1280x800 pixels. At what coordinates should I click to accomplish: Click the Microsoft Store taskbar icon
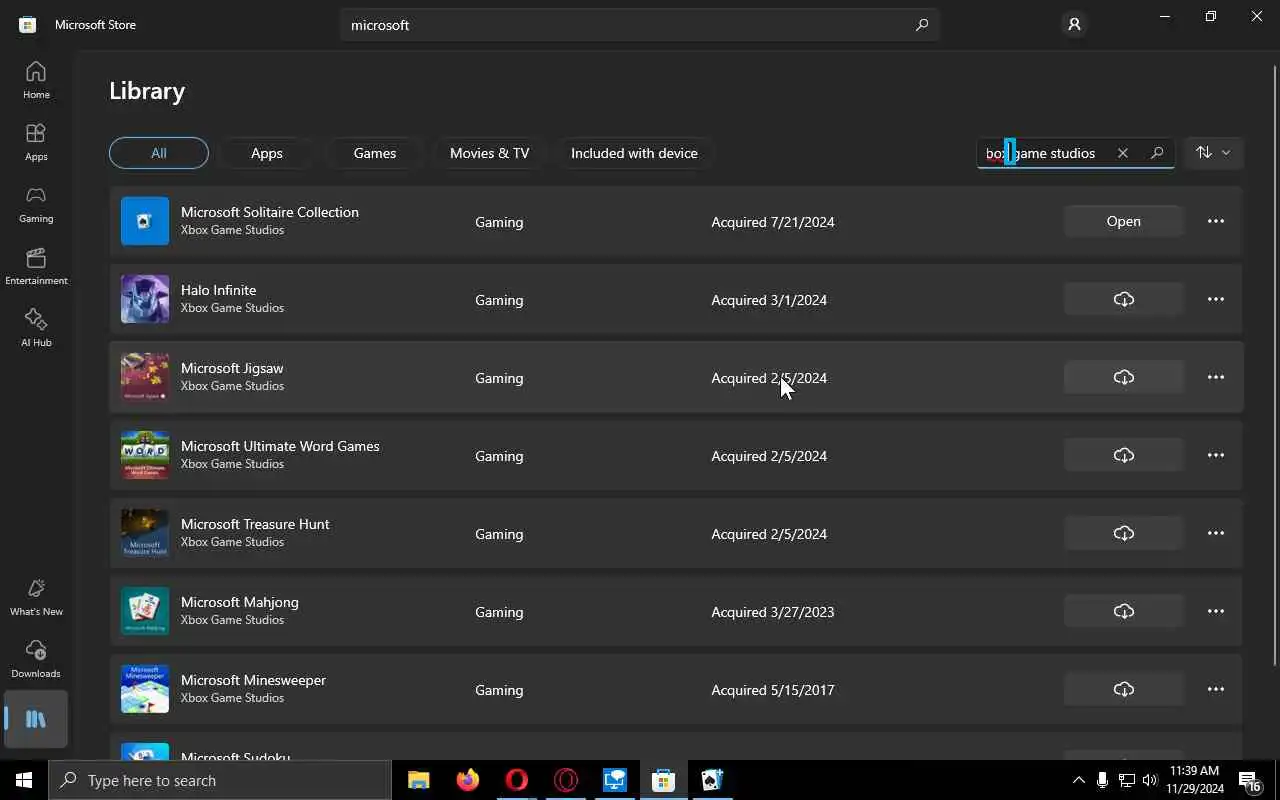[x=663, y=780]
